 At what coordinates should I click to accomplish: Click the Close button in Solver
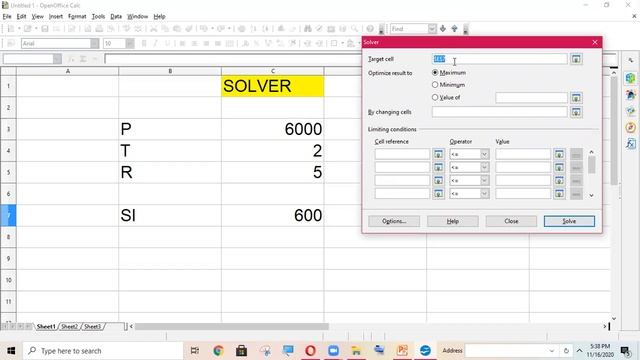[511, 221]
